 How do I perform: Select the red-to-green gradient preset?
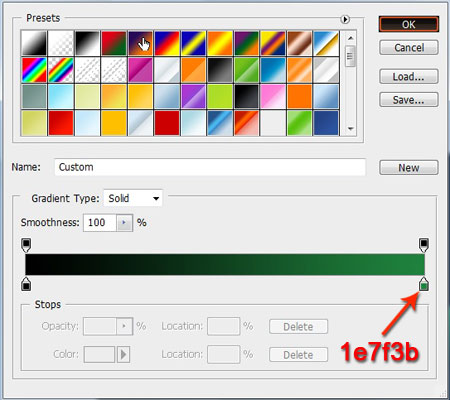[x=114, y=43]
